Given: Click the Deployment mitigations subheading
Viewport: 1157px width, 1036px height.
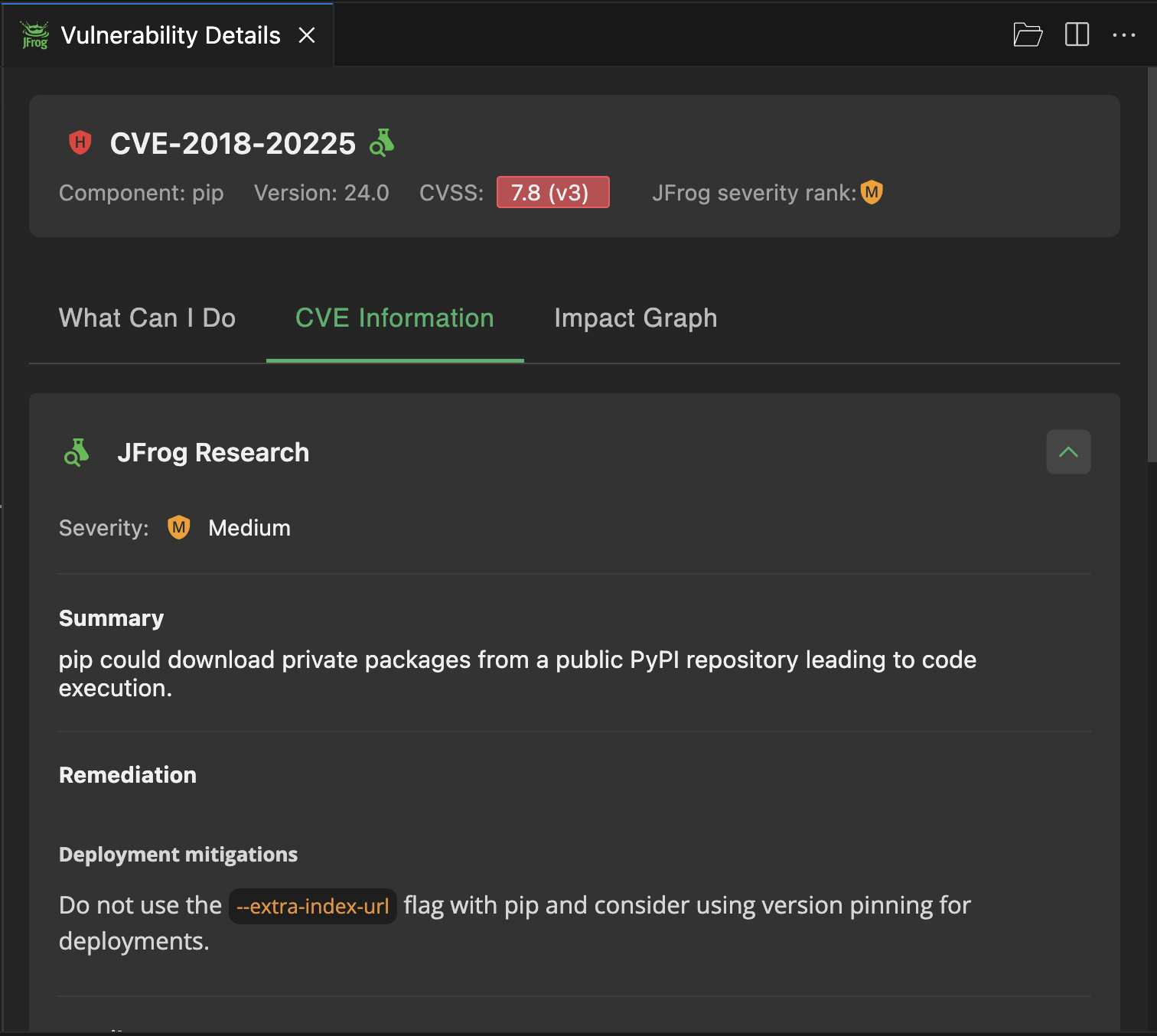Looking at the screenshot, I should point(178,855).
